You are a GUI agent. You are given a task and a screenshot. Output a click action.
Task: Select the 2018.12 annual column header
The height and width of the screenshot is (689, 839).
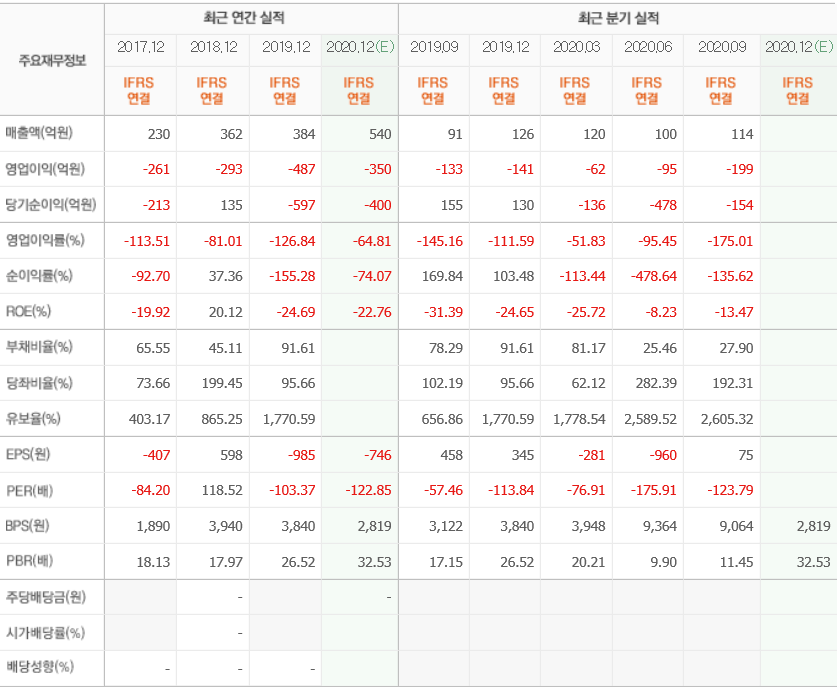[x=213, y=47]
